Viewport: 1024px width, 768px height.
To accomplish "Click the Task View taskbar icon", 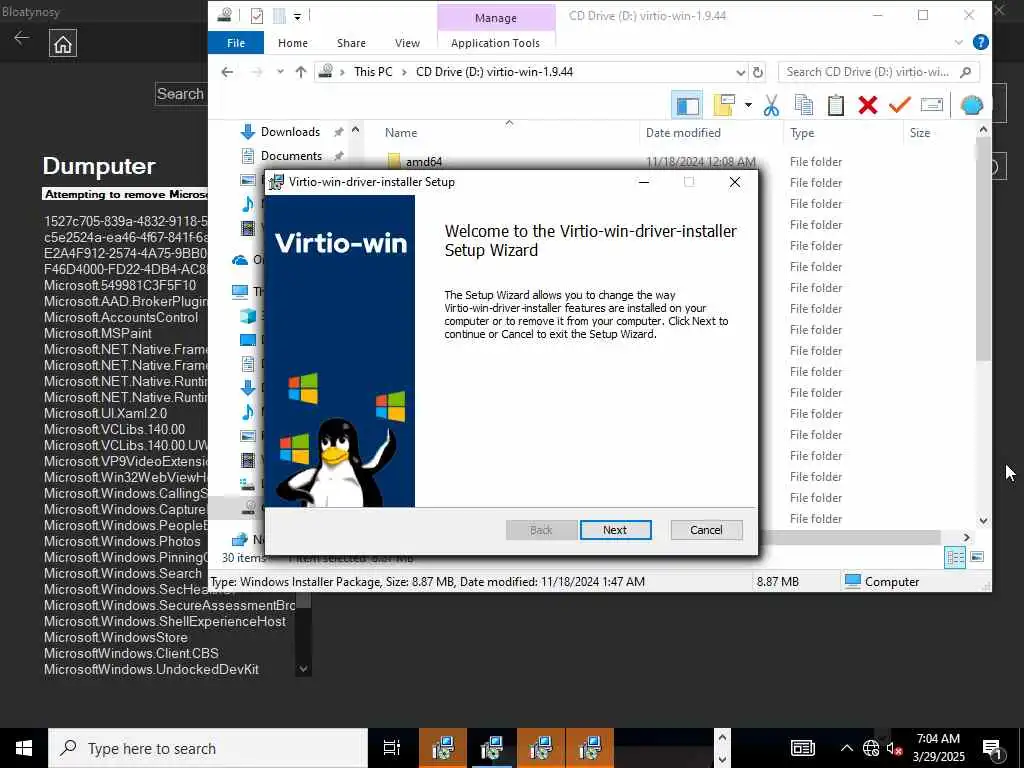I will (x=392, y=748).
